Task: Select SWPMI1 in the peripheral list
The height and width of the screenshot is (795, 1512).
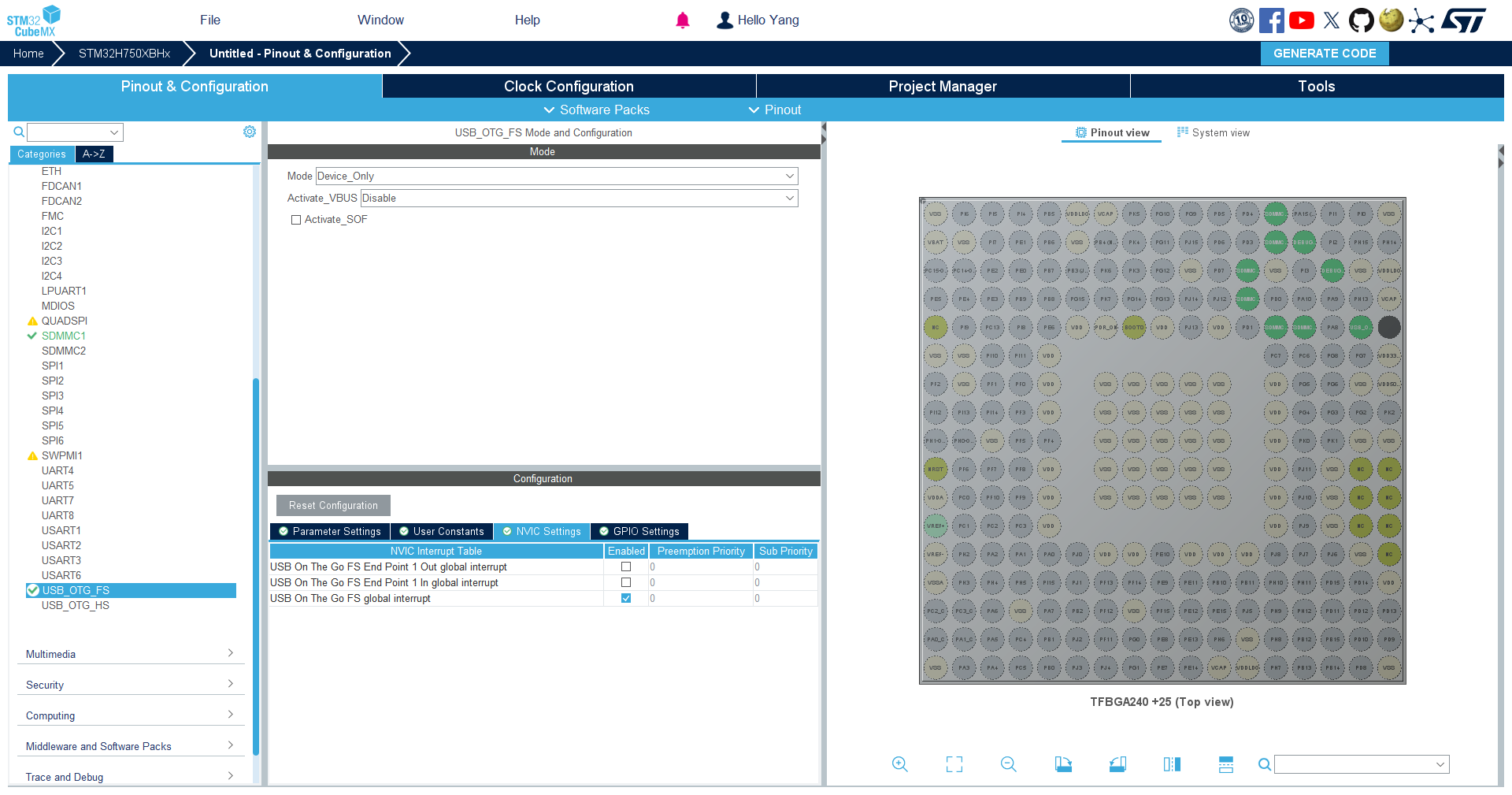Action: coord(62,455)
